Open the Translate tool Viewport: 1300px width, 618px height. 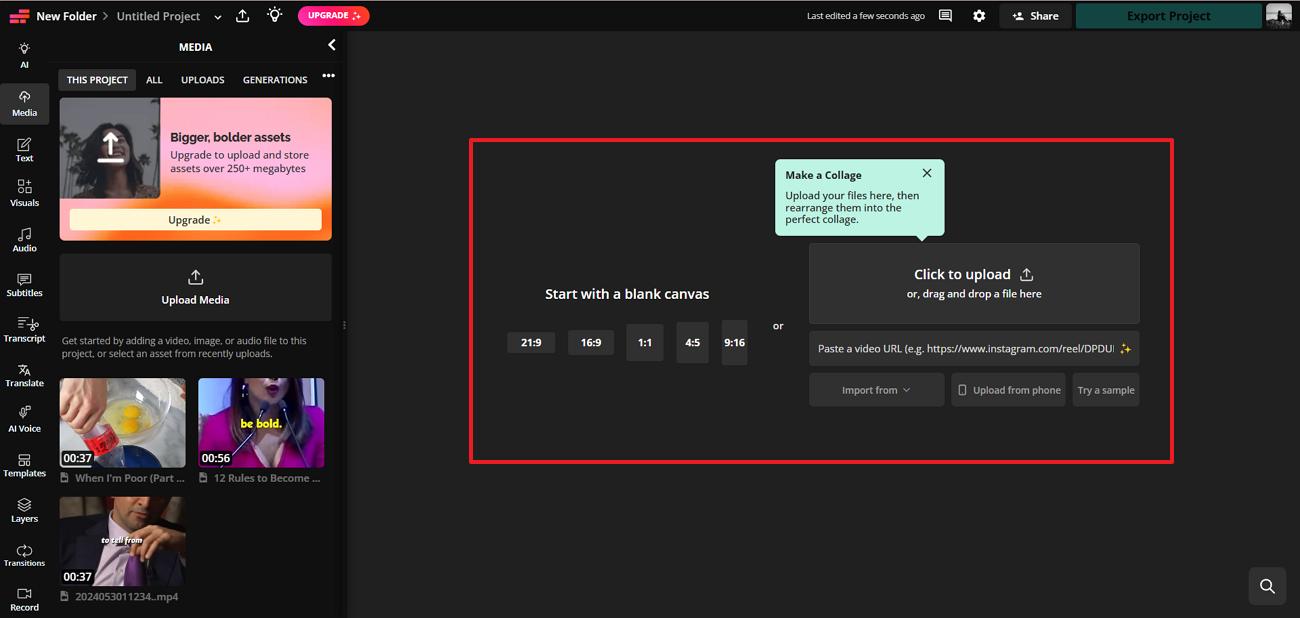click(x=24, y=375)
